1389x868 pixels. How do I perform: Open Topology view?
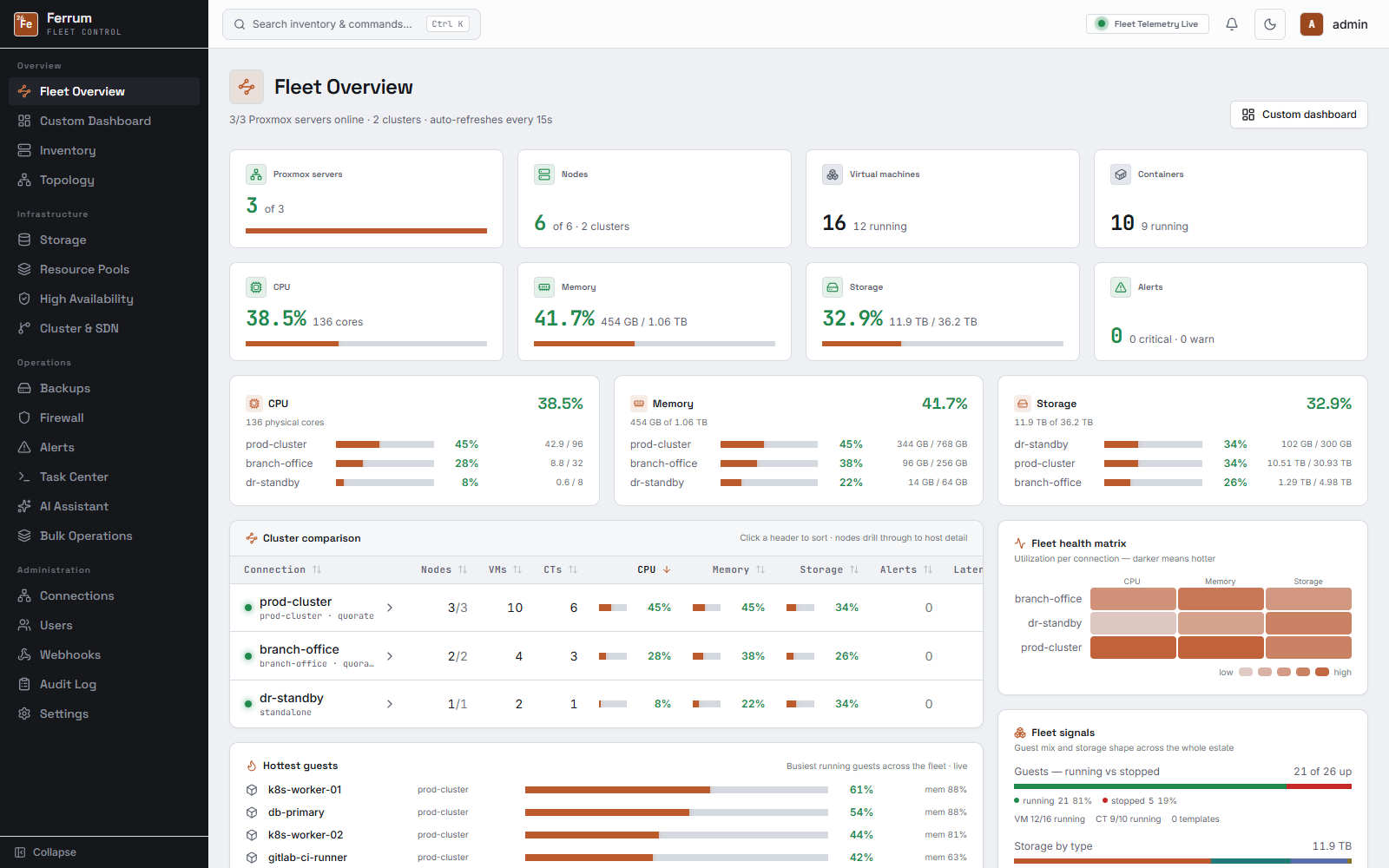click(x=104, y=180)
